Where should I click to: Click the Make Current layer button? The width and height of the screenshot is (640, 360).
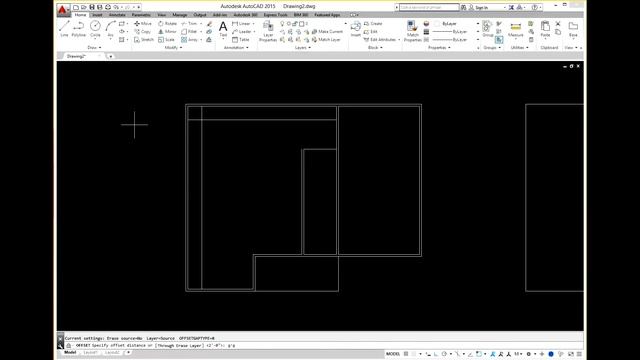coord(327,31)
